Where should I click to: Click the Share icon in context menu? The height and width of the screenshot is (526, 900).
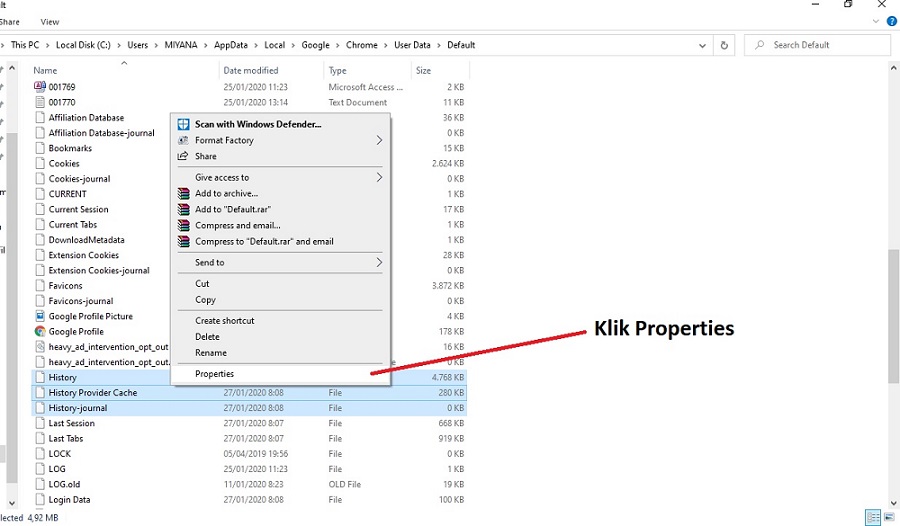coord(183,156)
